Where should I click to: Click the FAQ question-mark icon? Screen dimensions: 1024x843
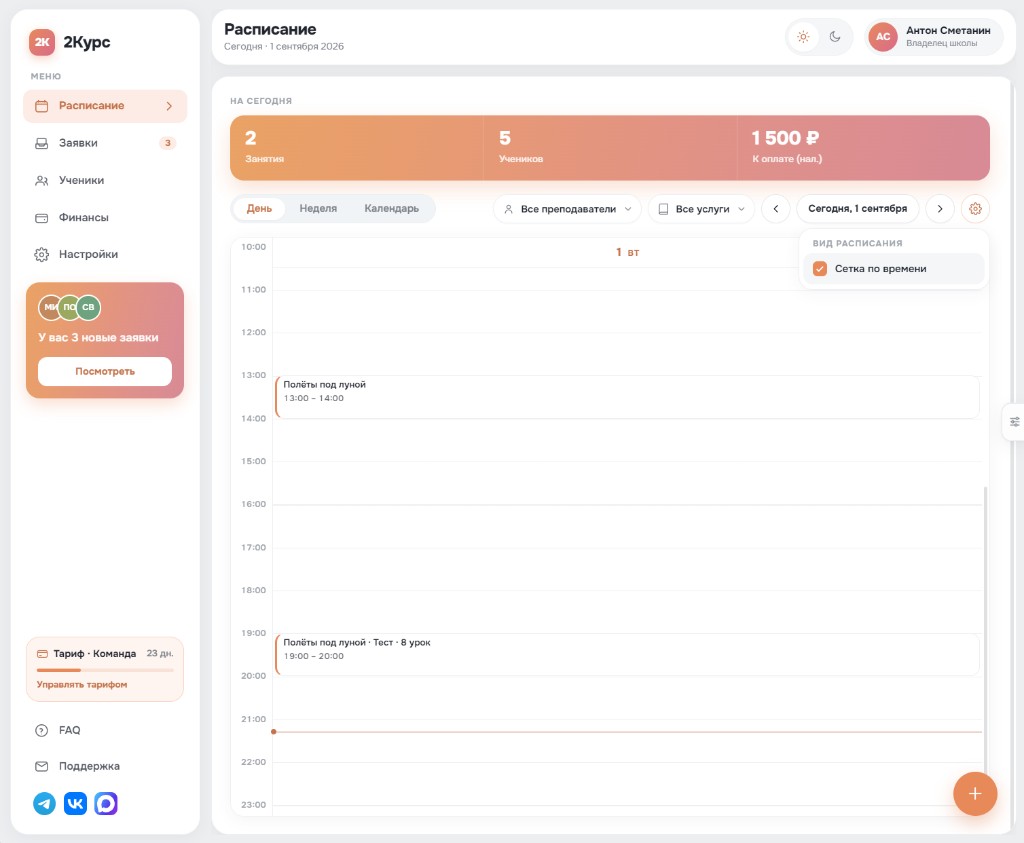tap(41, 731)
